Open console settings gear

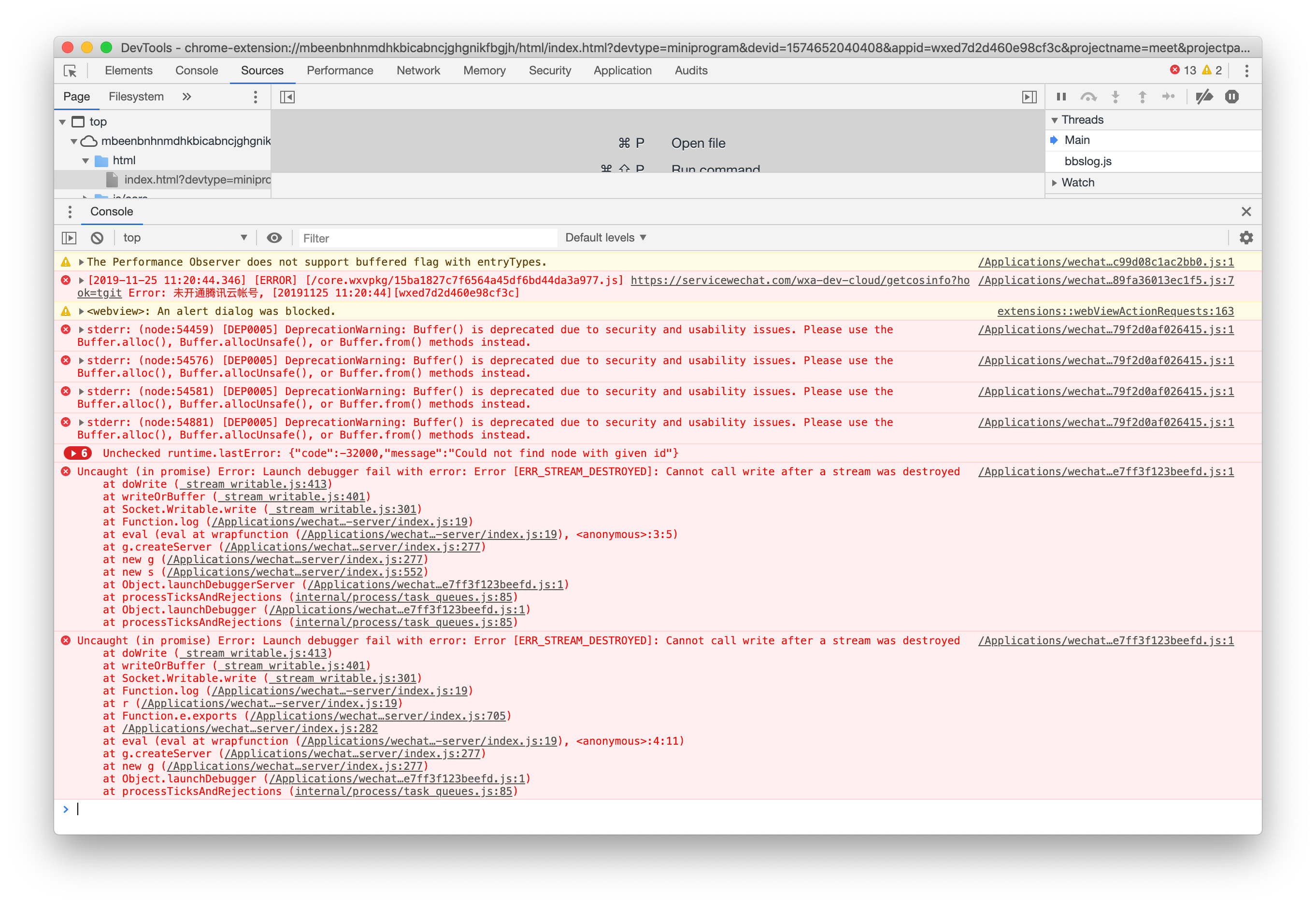click(1245, 238)
